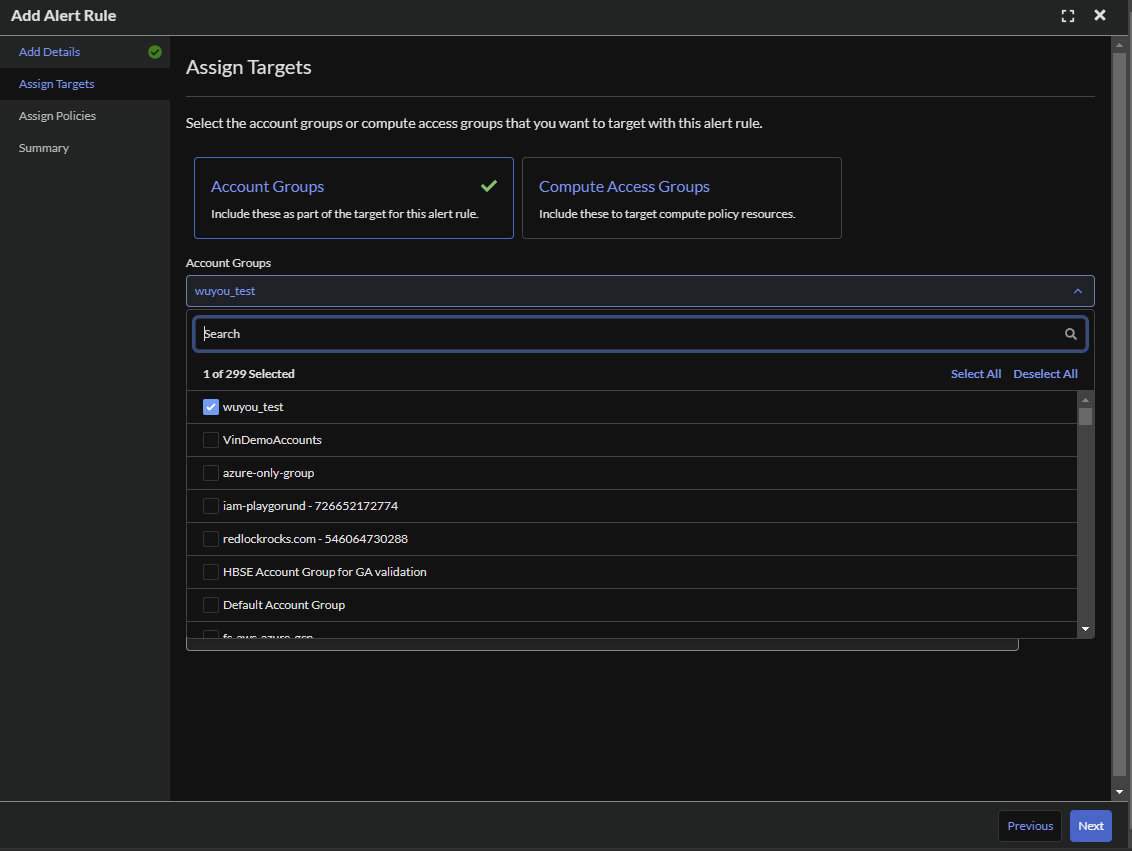Click the Next button
Image resolution: width=1132 pixels, height=851 pixels.
(1090, 825)
